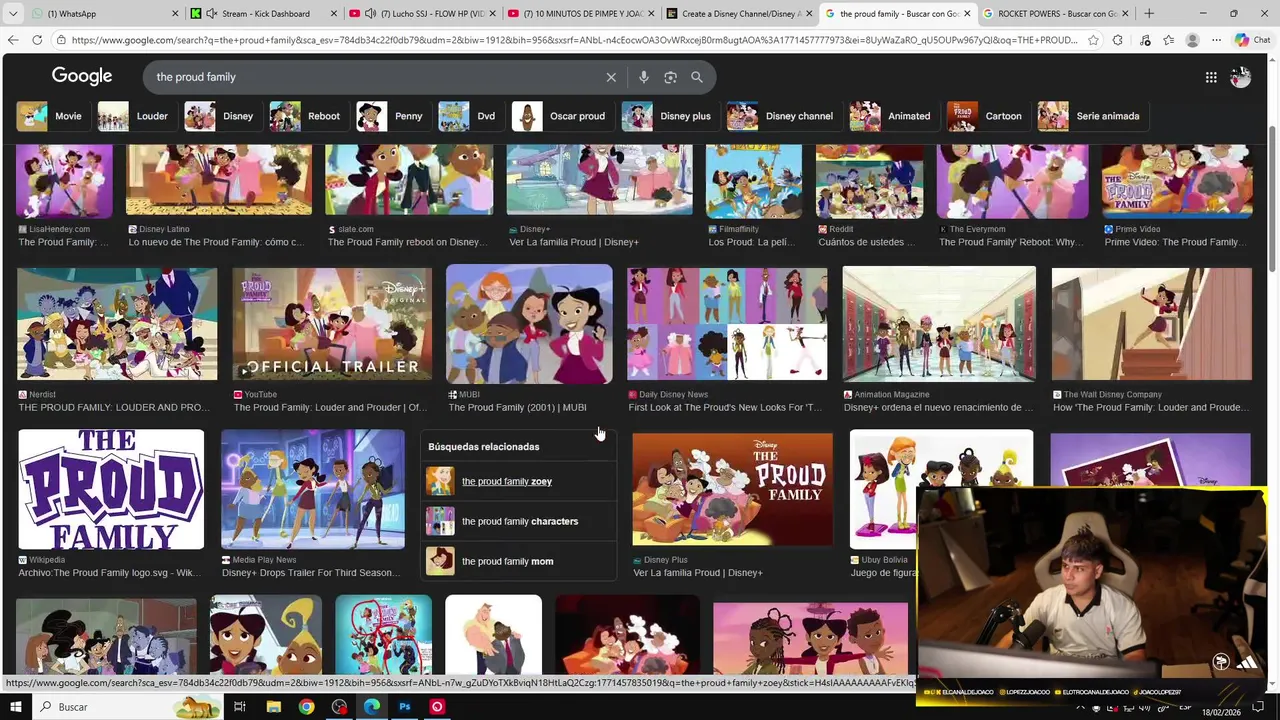1280x720 pixels.
Task: Open the Google account avatar
Action: click(1241, 77)
